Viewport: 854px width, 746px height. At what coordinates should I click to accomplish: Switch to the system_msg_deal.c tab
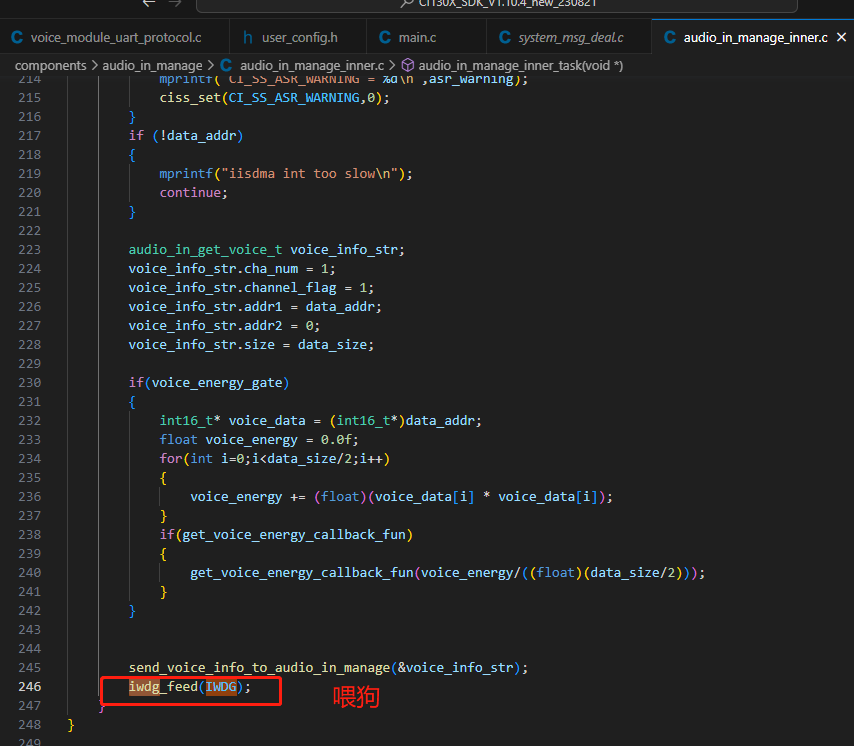[x=570, y=38]
